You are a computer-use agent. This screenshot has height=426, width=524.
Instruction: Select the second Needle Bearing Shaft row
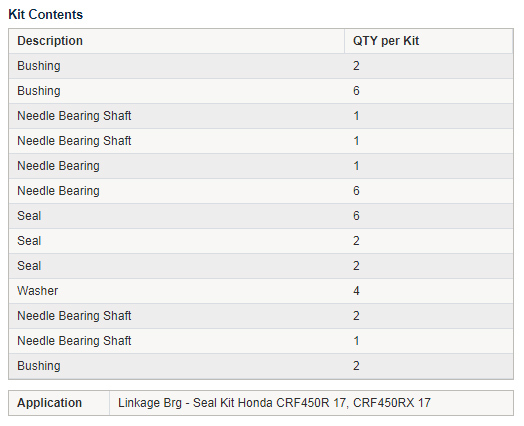[261, 141]
